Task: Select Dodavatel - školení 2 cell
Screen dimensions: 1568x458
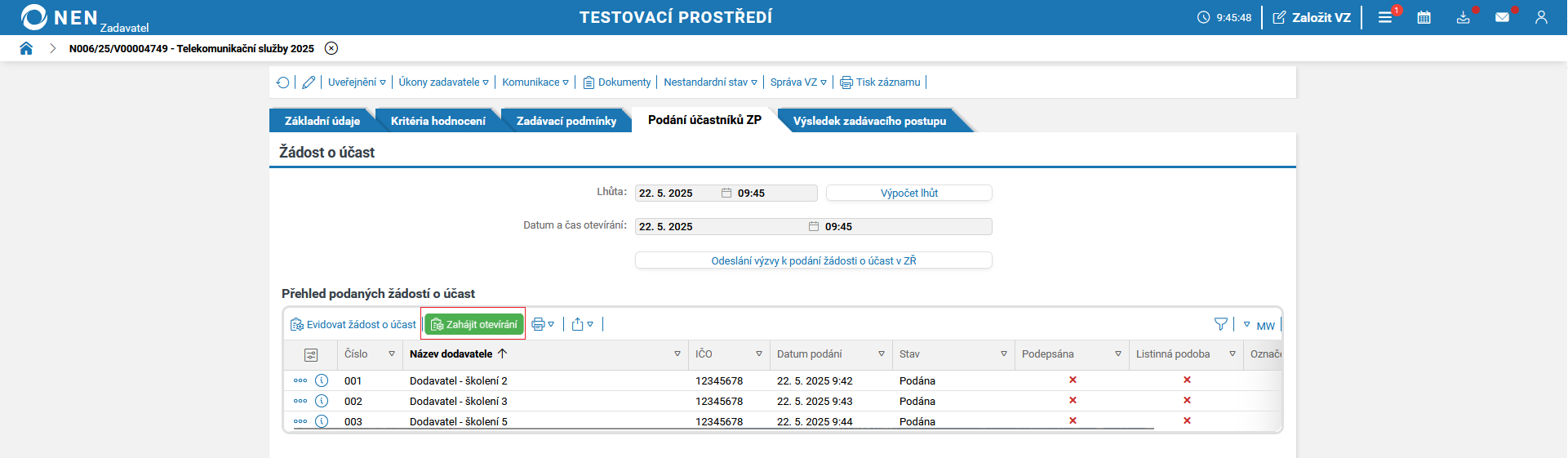Action: pos(459,381)
